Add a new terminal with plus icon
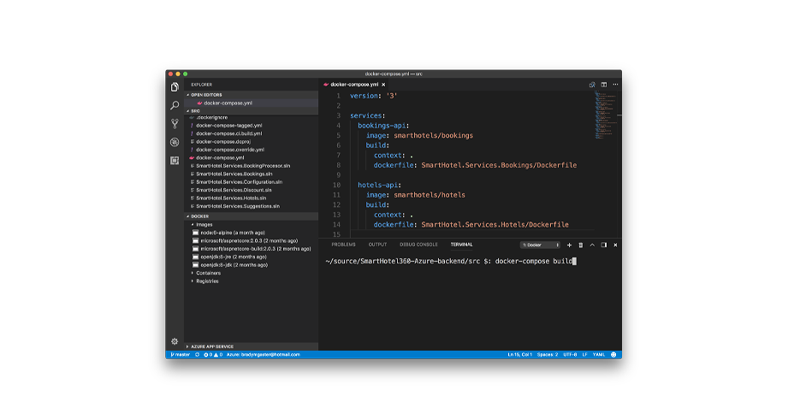 (x=569, y=244)
